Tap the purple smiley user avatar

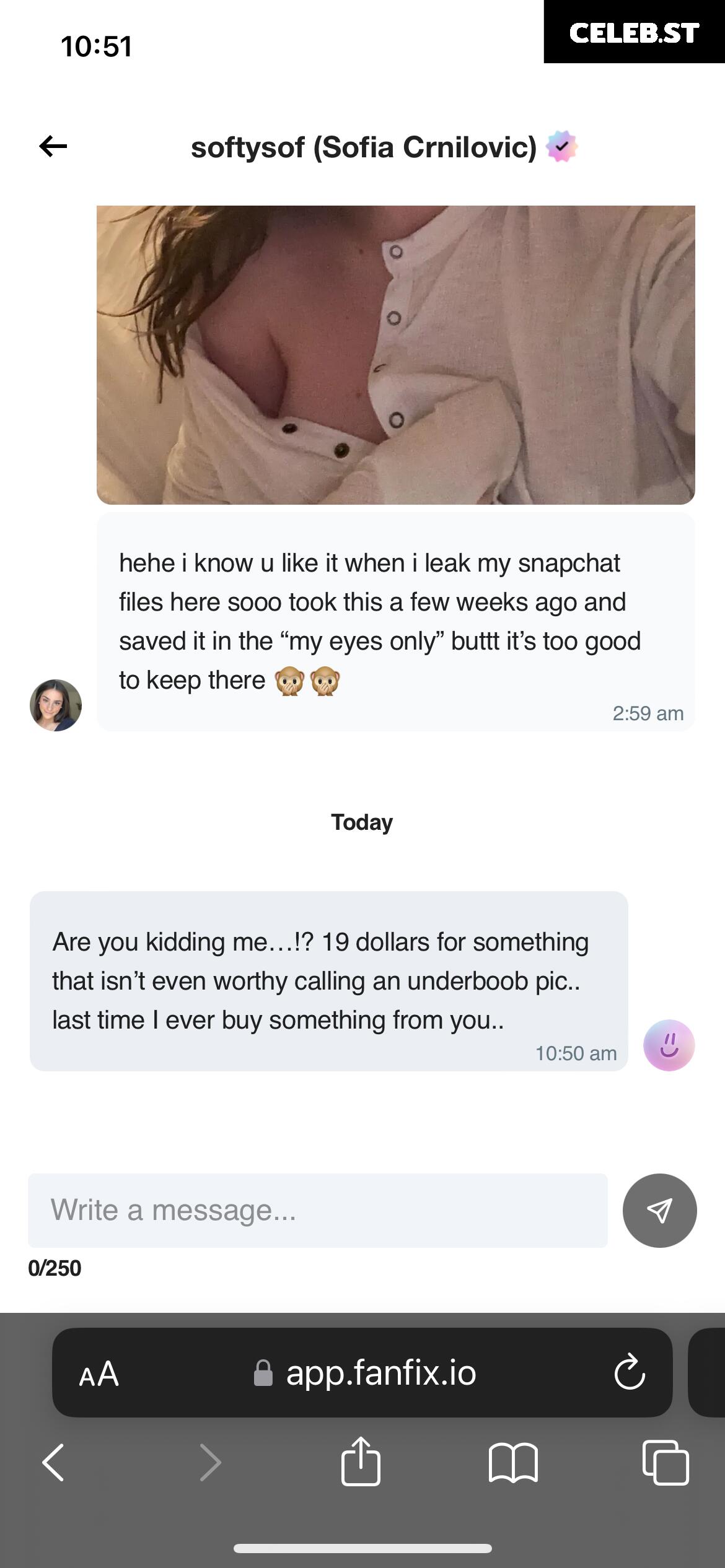tap(669, 1045)
